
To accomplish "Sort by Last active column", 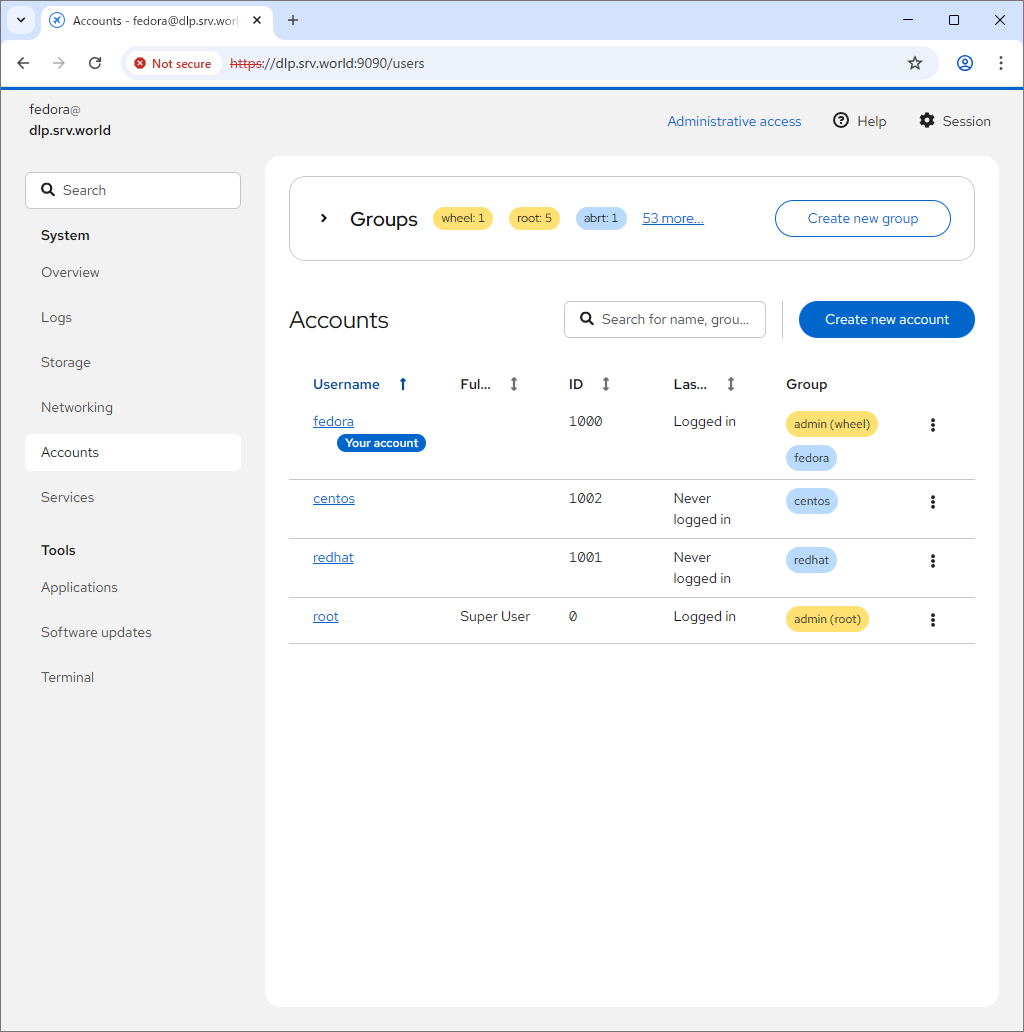I will click(704, 384).
